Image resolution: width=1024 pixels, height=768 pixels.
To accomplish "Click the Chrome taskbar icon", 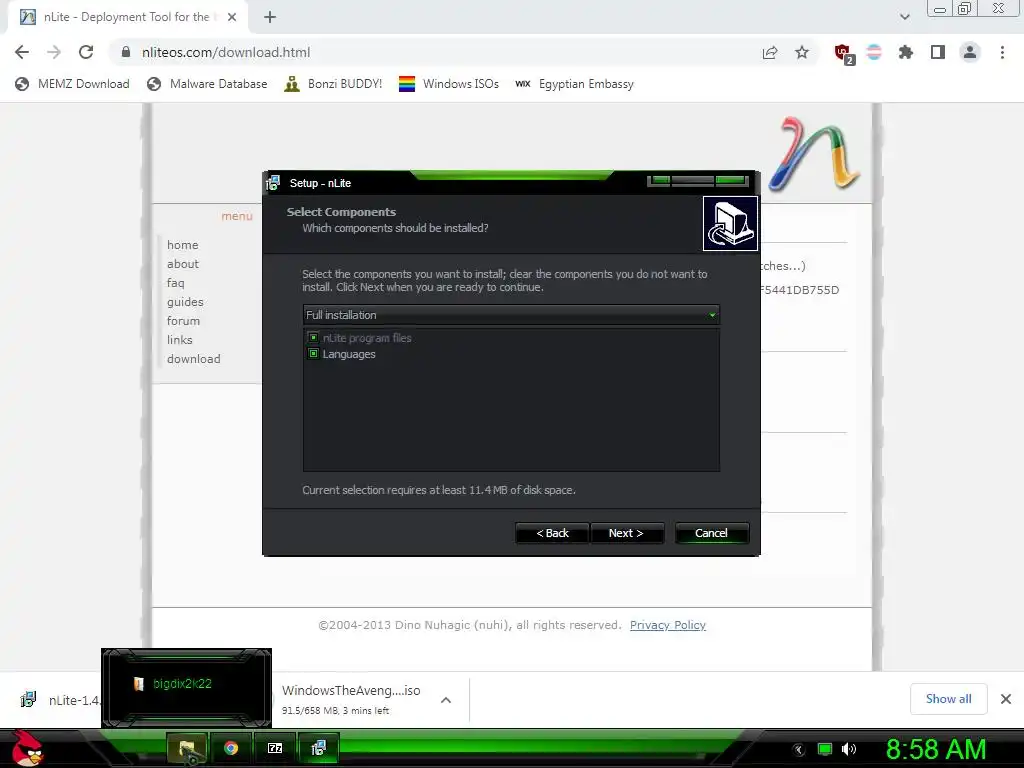I will (x=231, y=748).
